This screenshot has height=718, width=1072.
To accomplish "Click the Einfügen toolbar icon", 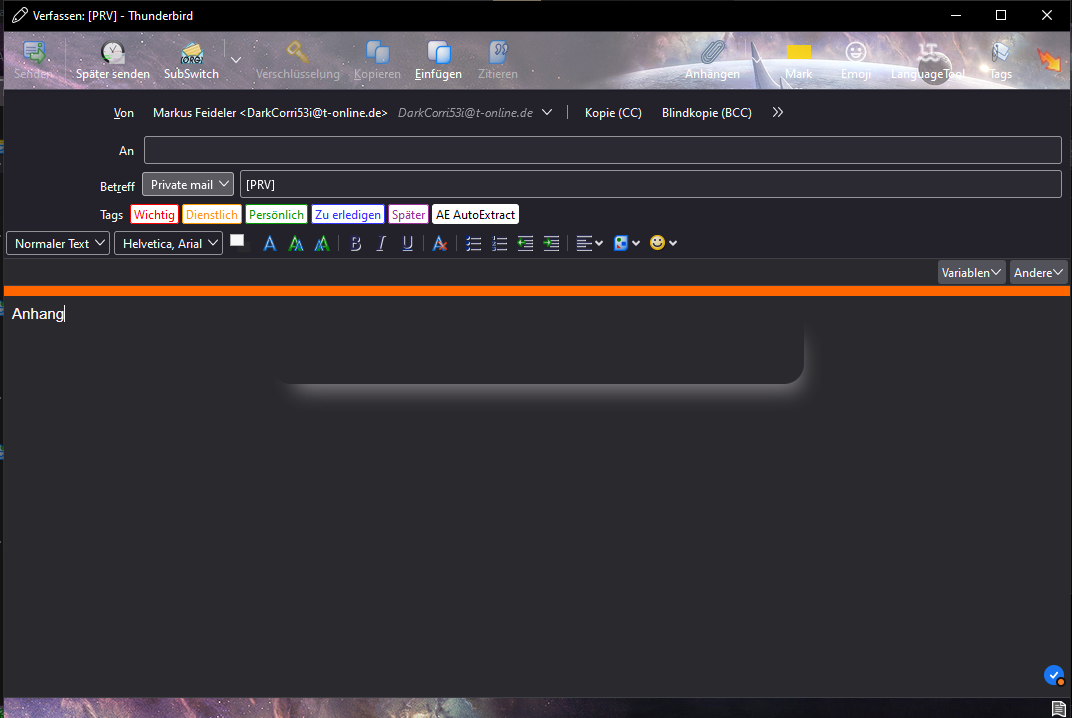I will click(438, 53).
